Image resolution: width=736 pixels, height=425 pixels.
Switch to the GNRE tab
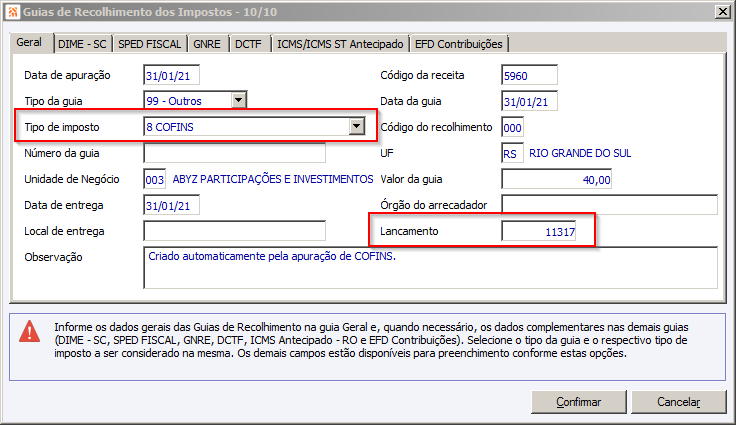[x=207, y=44]
